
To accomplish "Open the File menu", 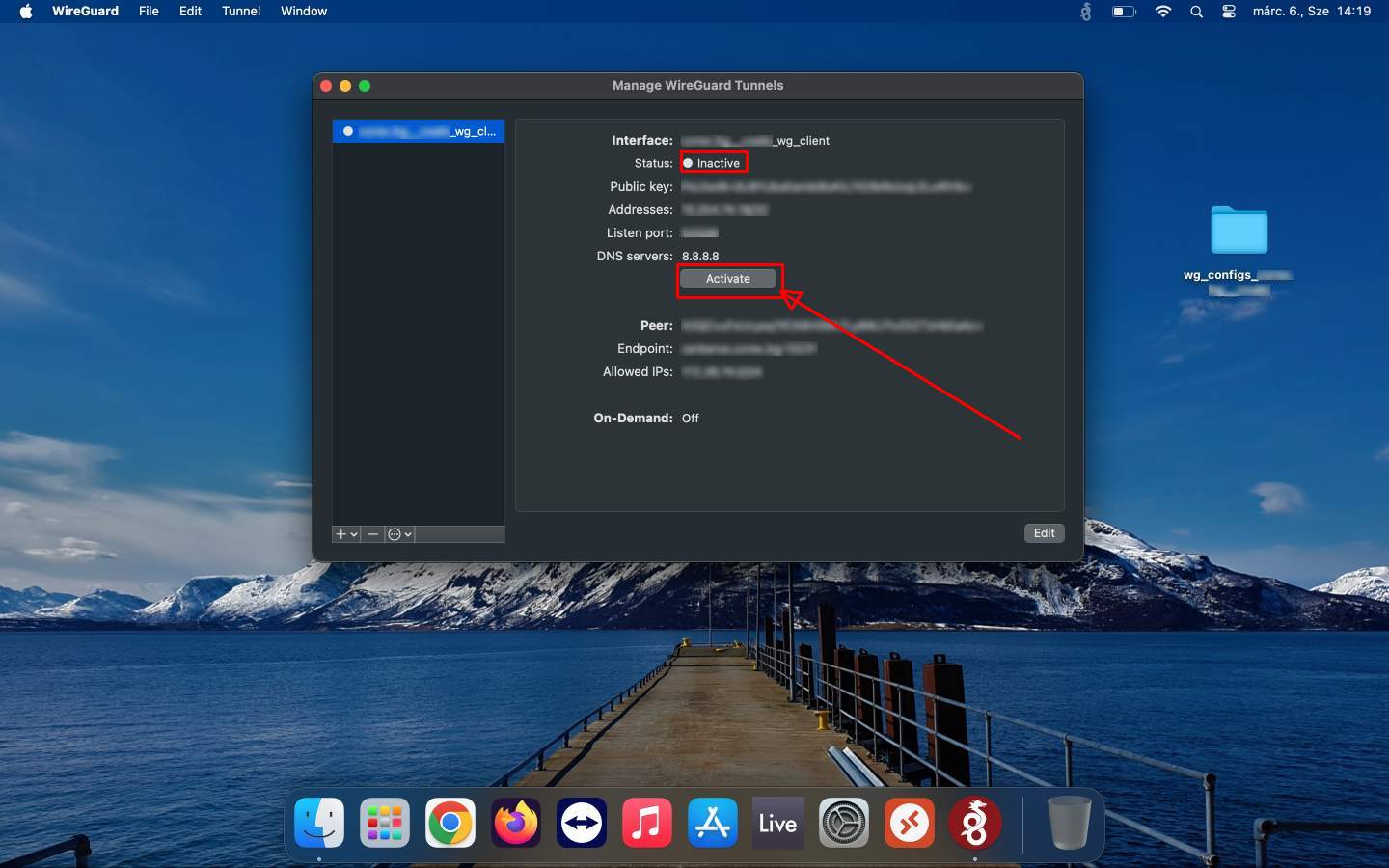I will (x=149, y=12).
